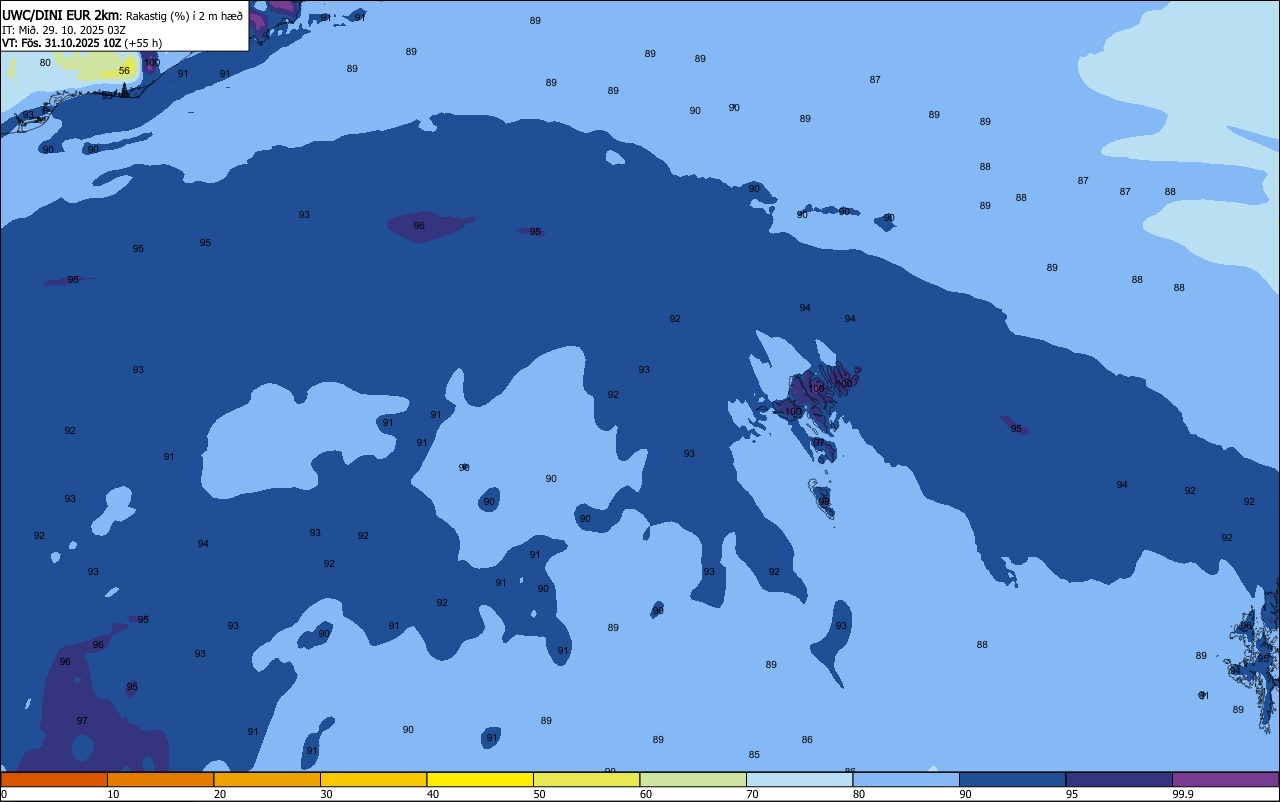Viewport: 1280px width, 802px height.
Task: Click the '60' label on the legend scale
Action: pos(646,794)
